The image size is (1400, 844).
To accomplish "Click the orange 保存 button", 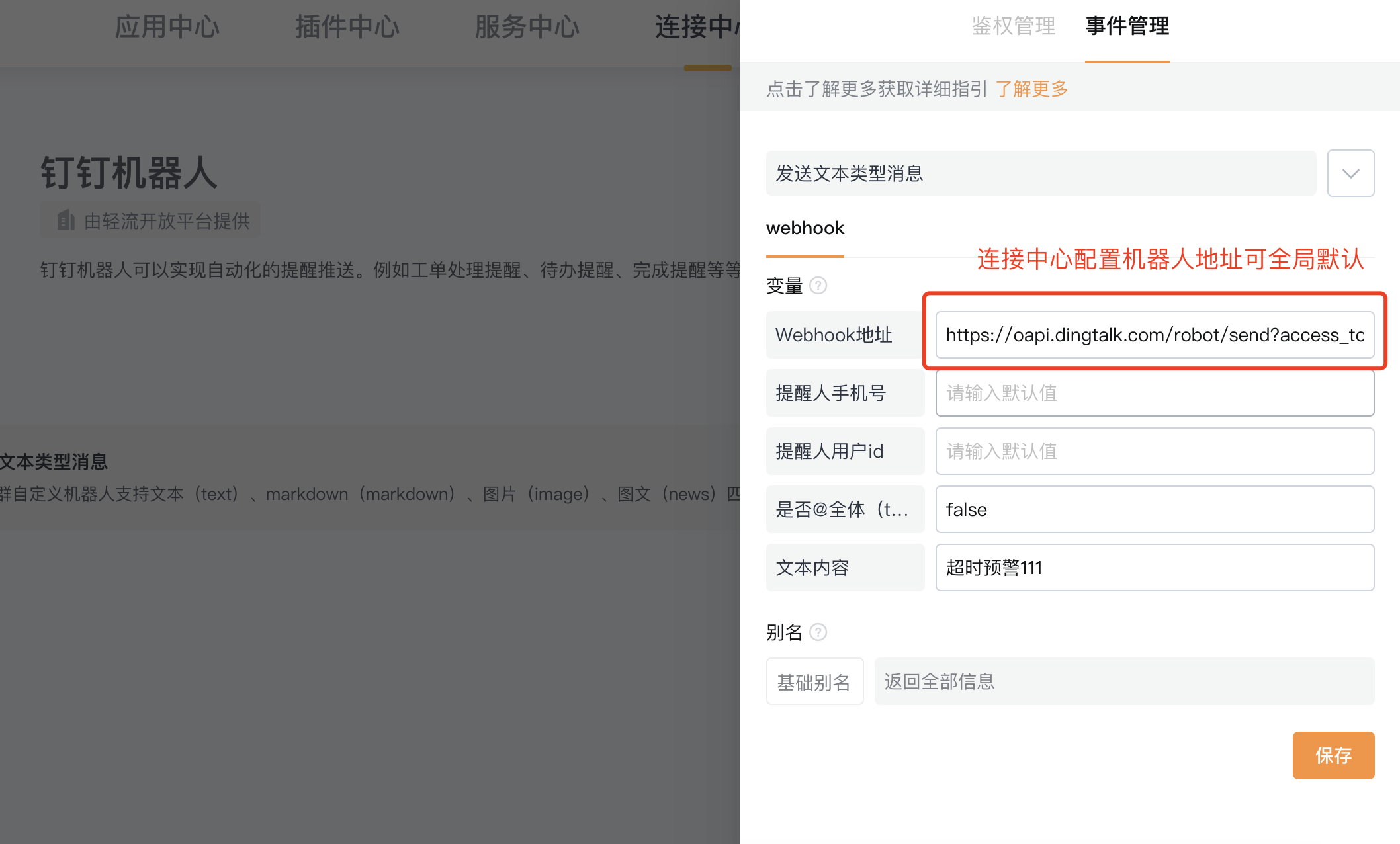I will [1333, 755].
